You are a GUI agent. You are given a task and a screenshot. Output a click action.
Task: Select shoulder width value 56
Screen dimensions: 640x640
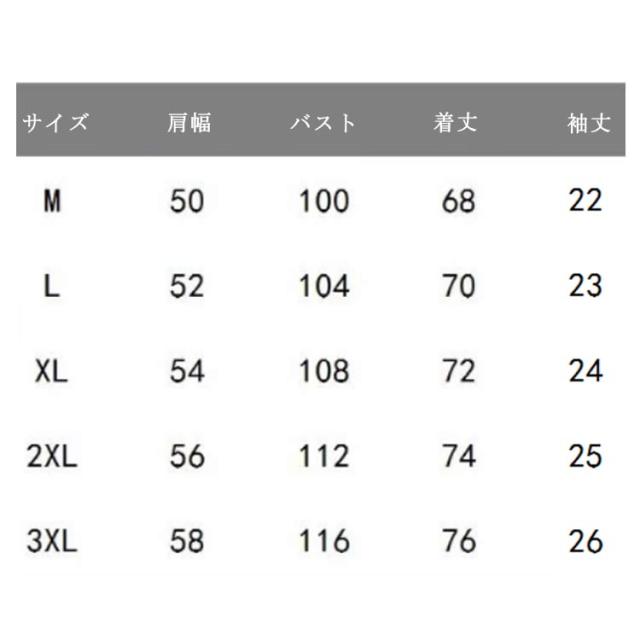187,457
